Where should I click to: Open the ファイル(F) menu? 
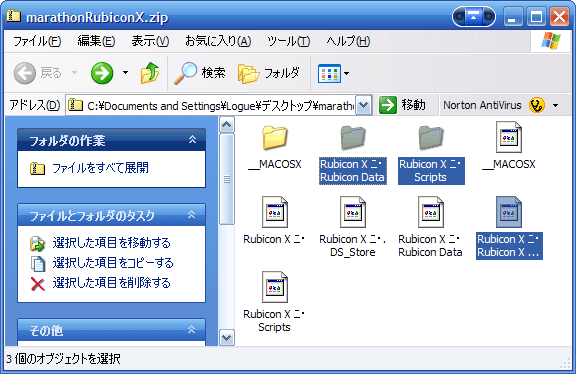[37, 41]
